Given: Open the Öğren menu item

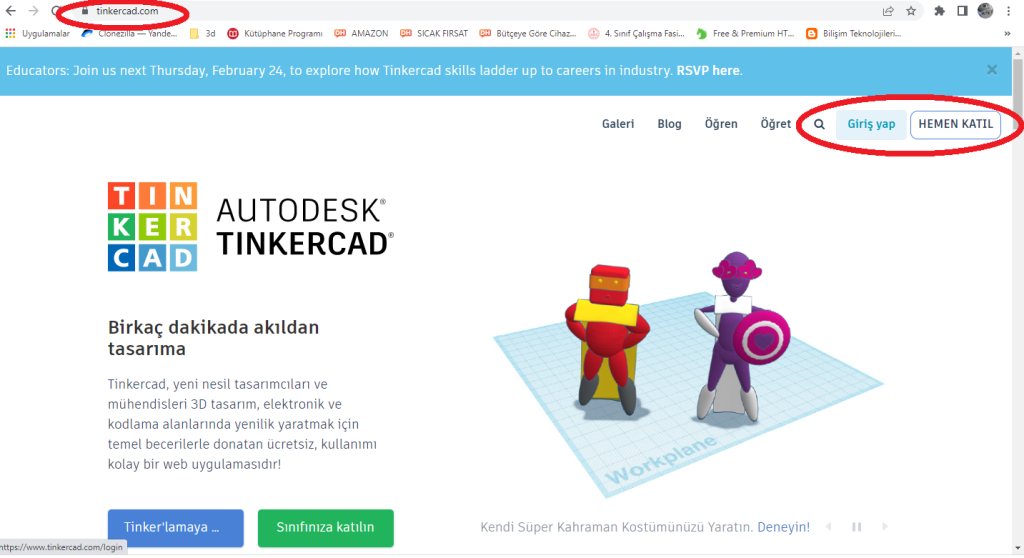Looking at the screenshot, I should (721, 124).
